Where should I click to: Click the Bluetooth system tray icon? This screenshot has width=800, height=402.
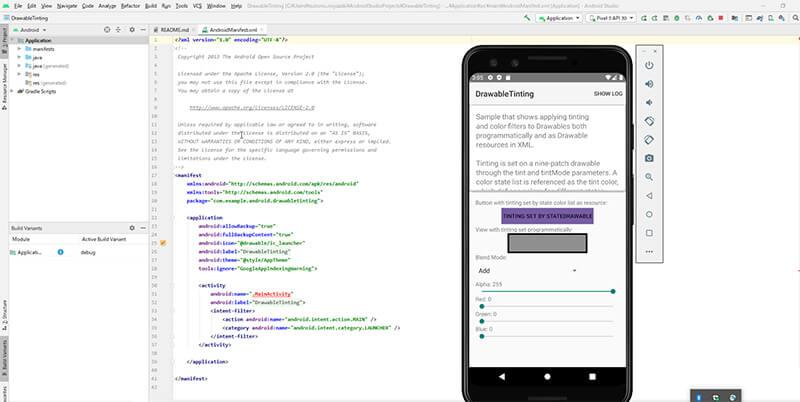point(699,397)
